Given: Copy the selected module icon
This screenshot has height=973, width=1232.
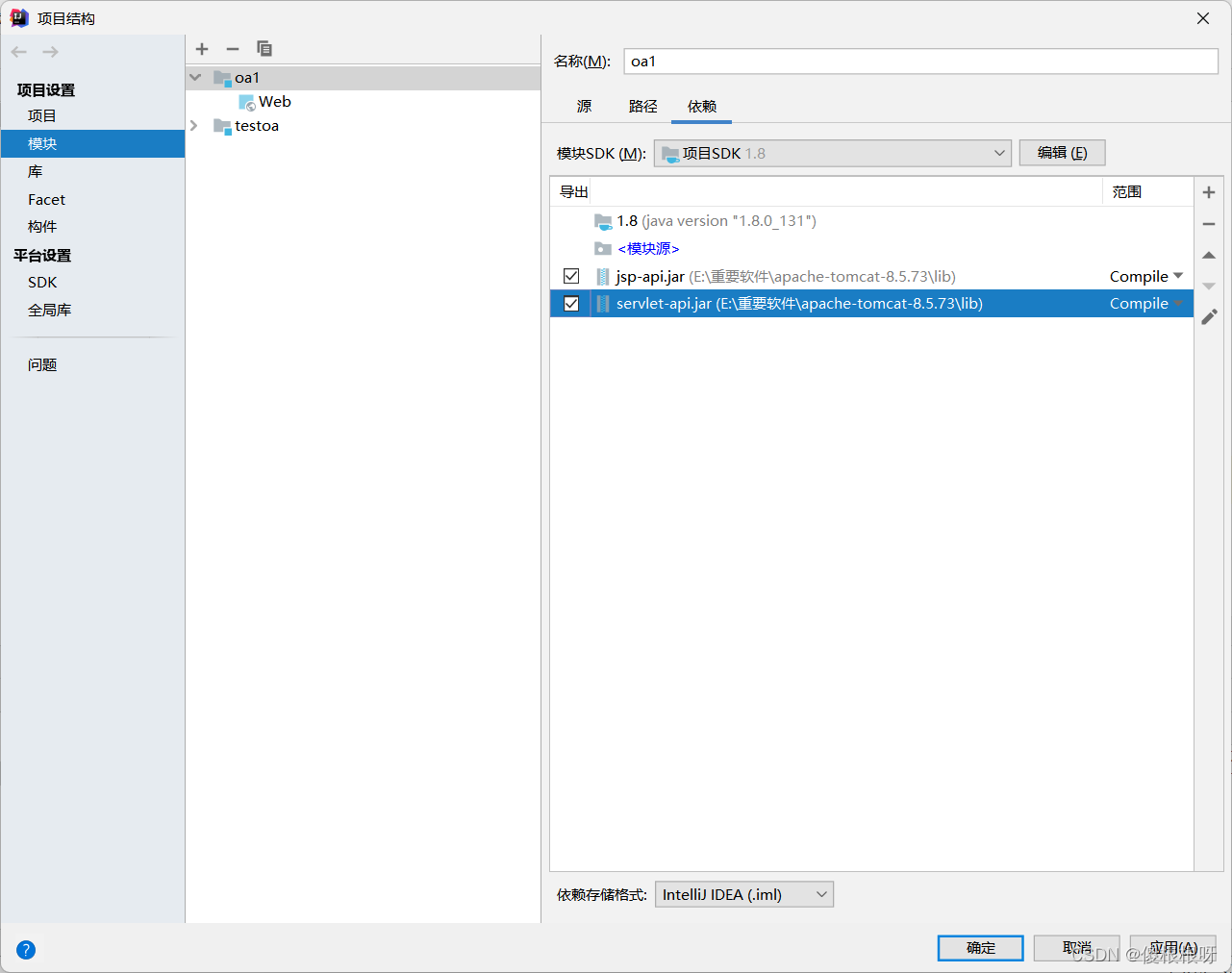Looking at the screenshot, I should coord(264,49).
